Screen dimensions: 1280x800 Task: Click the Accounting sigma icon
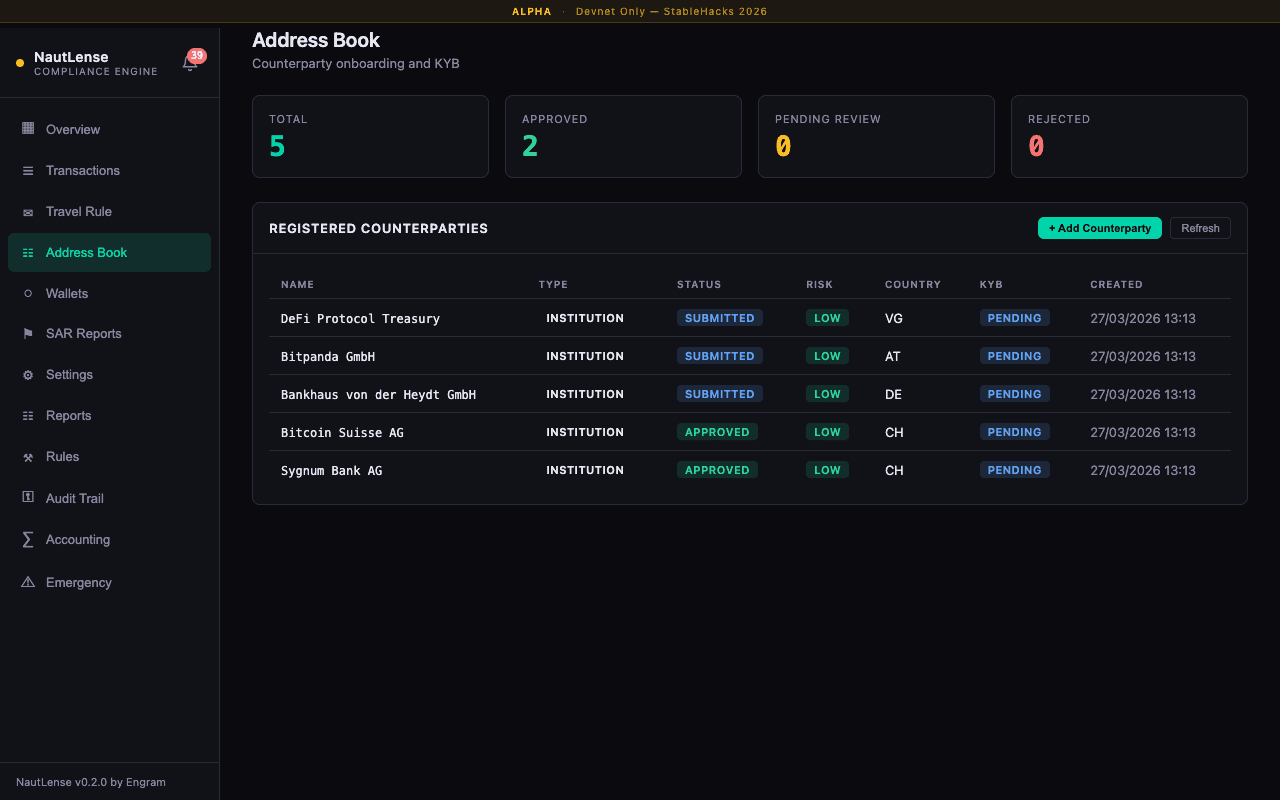coord(28,540)
